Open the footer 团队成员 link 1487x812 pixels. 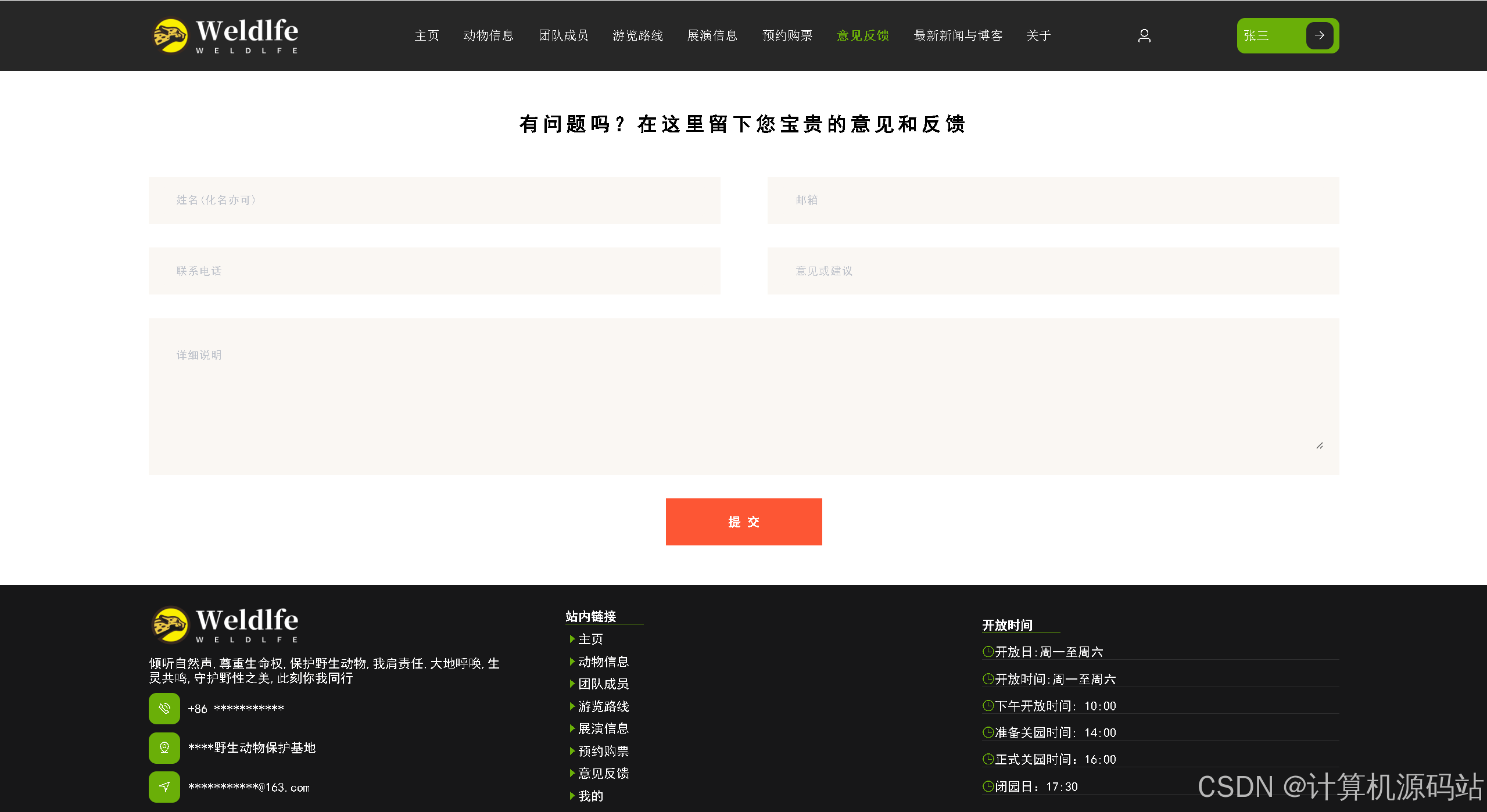coord(604,684)
